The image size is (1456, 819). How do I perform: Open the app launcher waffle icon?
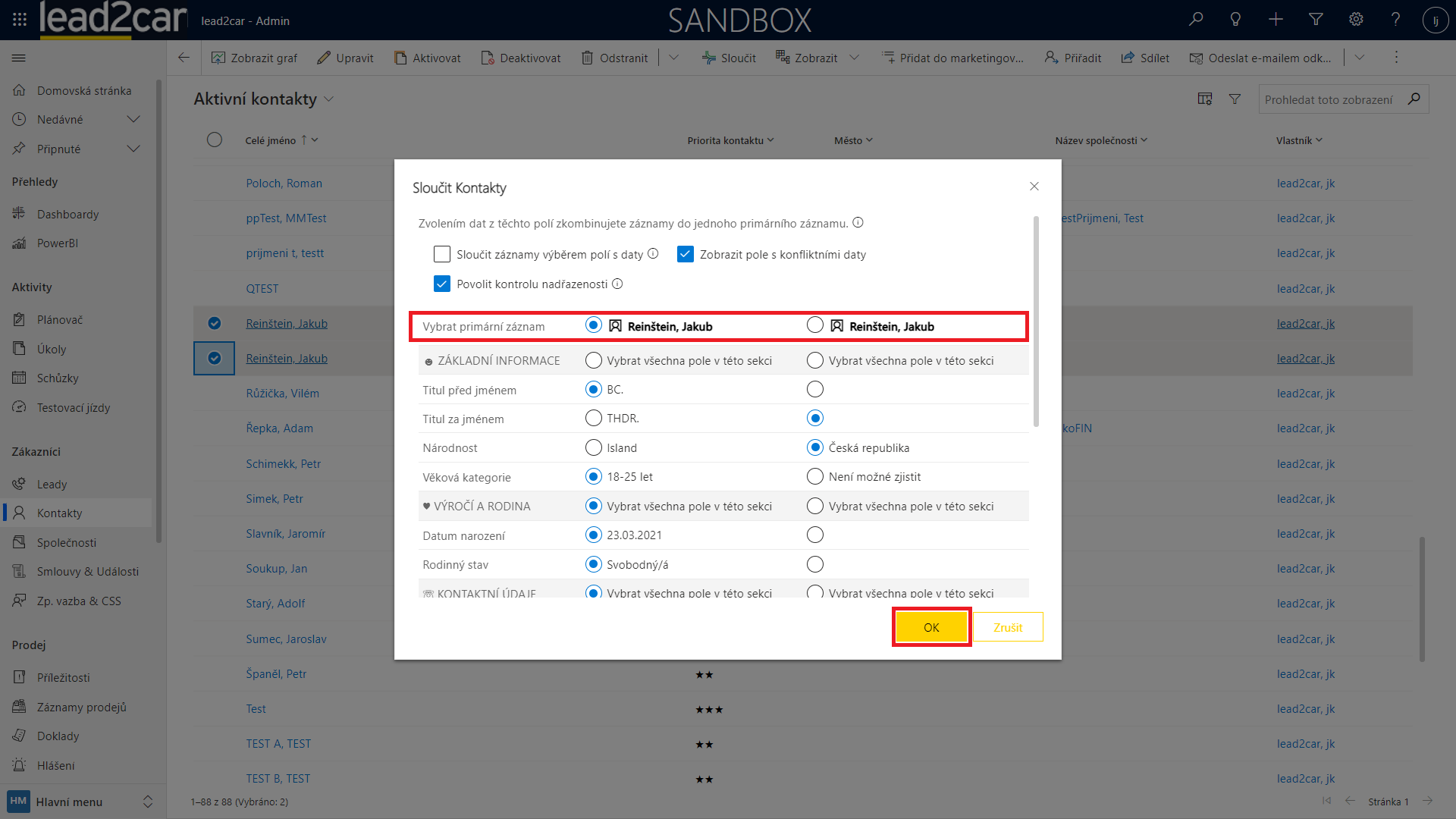point(20,20)
